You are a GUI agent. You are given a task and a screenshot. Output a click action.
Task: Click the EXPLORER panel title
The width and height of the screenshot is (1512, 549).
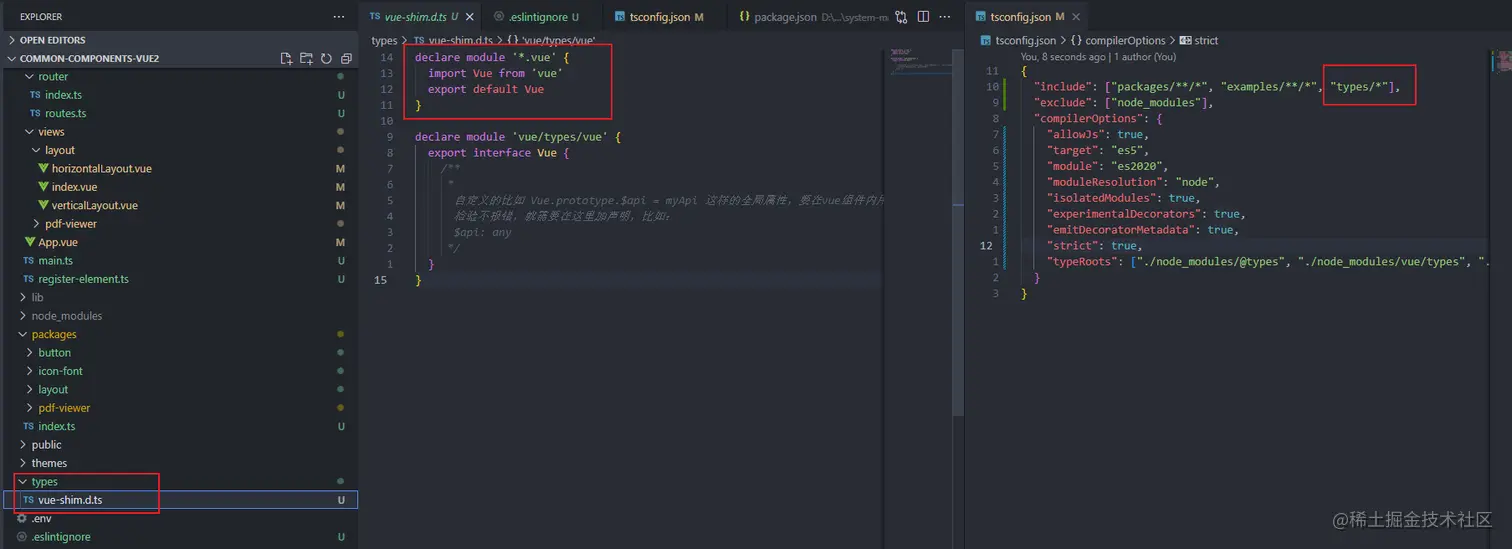click(x=41, y=17)
